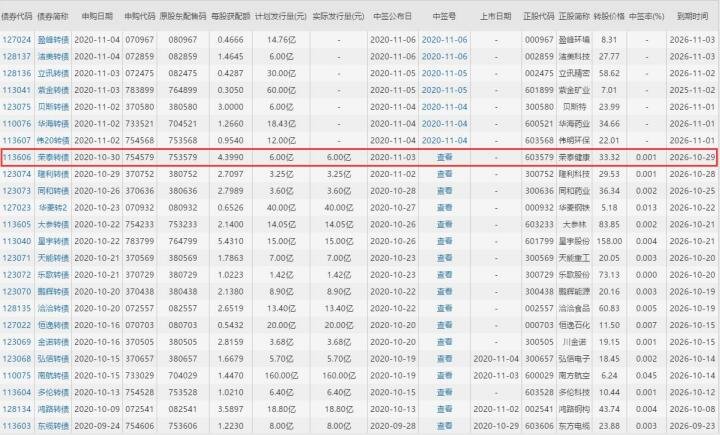Open 中签号 link 2020-11-04 in row 123075

tap(444, 107)
